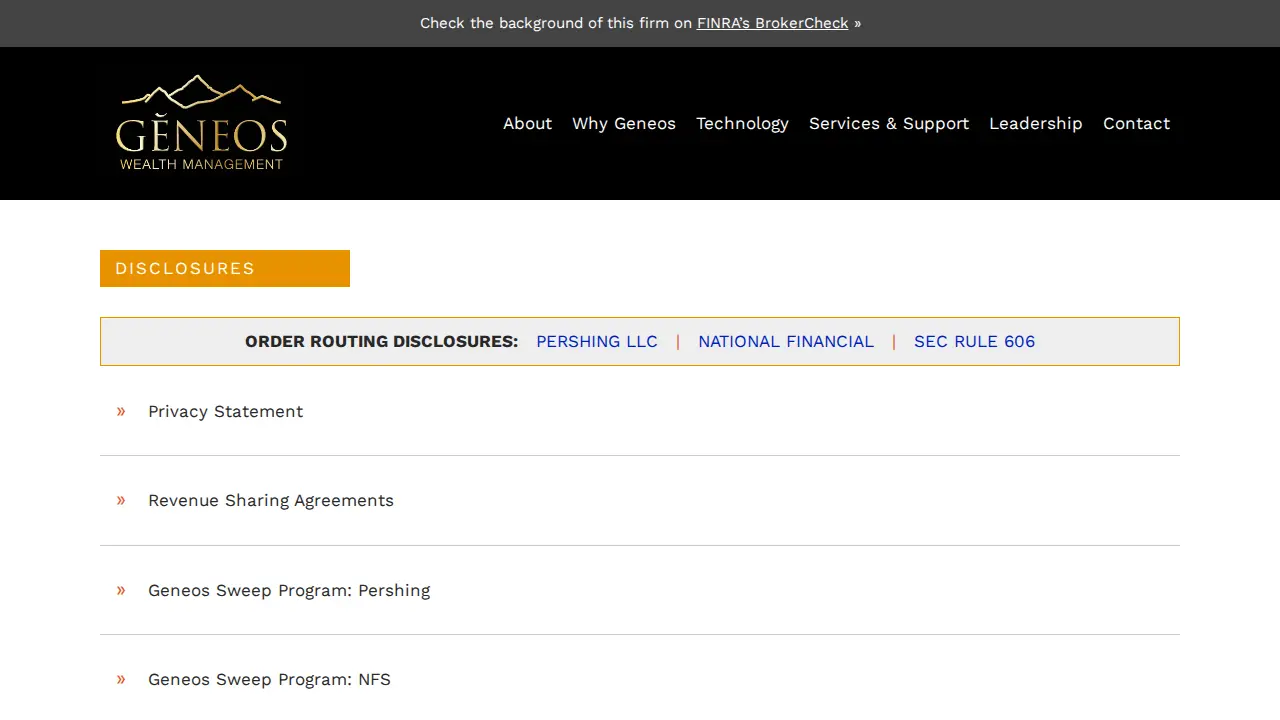Click the orange Disclosures heading
Viewport: 1280px width, 720px height.
[225, 268]
